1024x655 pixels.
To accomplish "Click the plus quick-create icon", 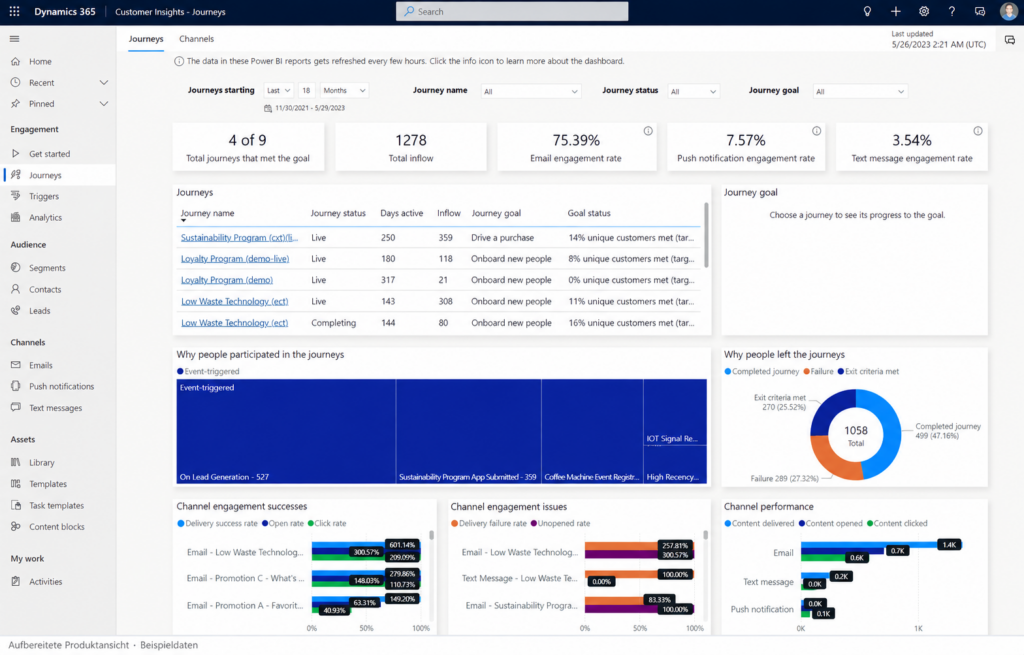I will [895, 11].
